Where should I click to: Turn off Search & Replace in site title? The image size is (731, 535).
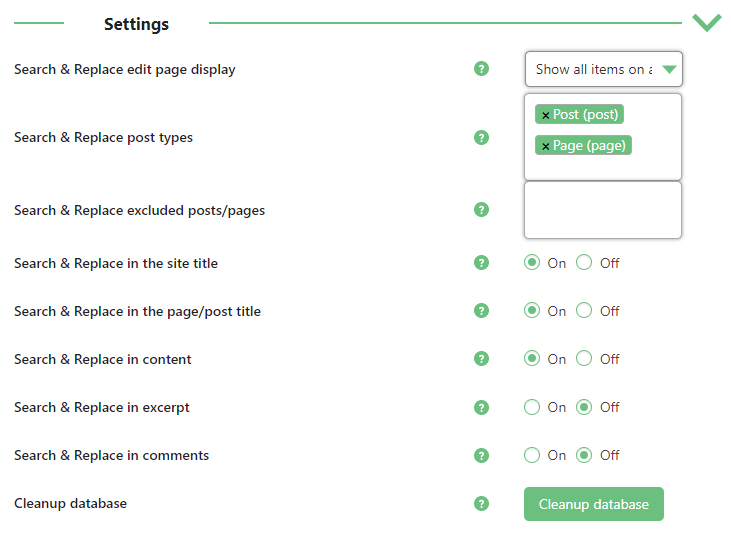[584, 263]
